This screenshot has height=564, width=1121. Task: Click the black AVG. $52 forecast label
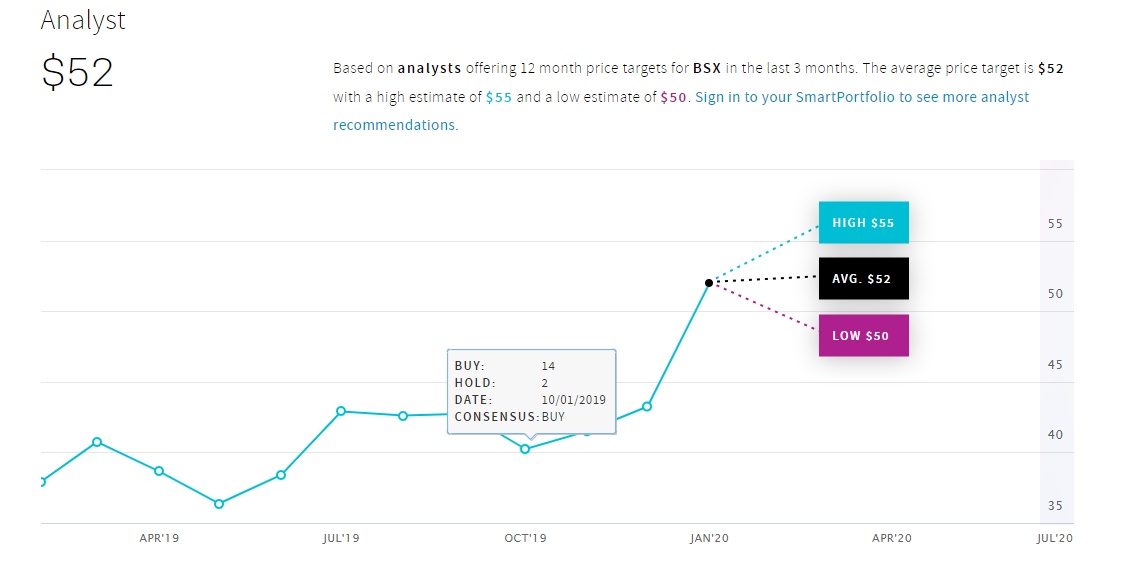tap(863, 278)
